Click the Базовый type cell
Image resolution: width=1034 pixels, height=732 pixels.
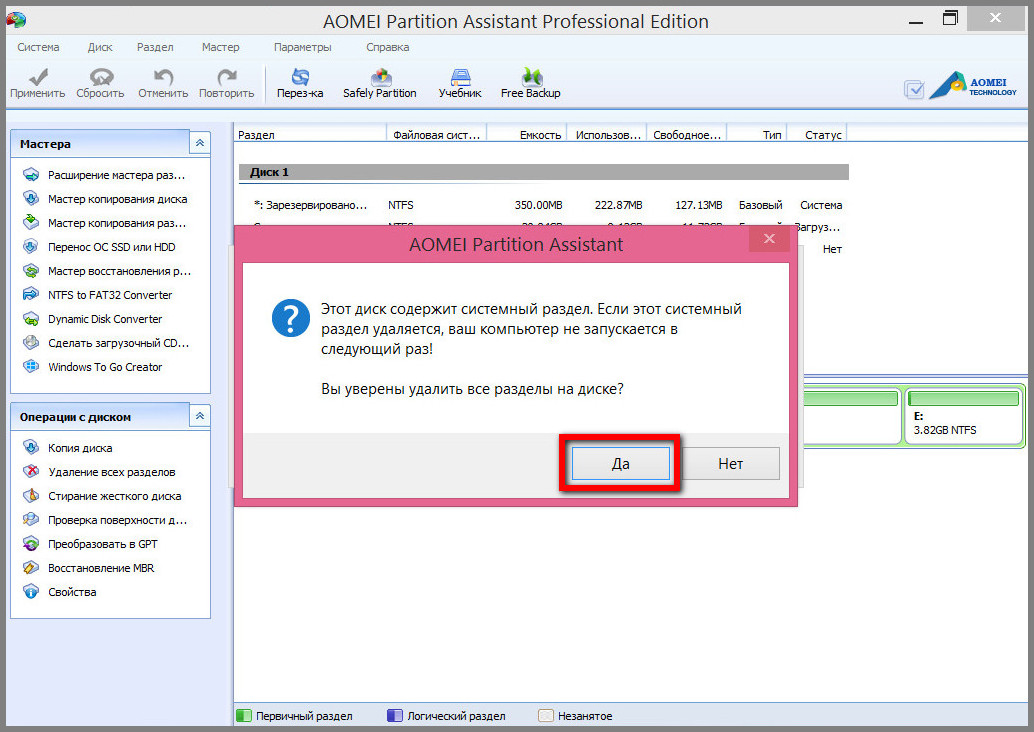click(x=760, y=205)
